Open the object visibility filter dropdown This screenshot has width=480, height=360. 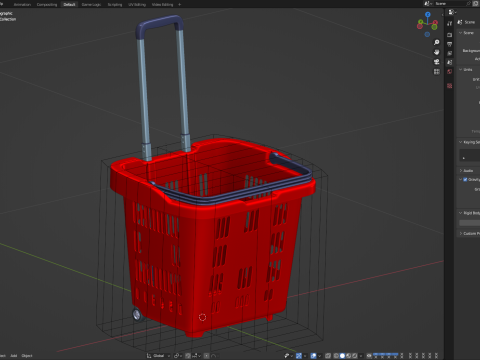pyautogui.click(x=289, y=356)
